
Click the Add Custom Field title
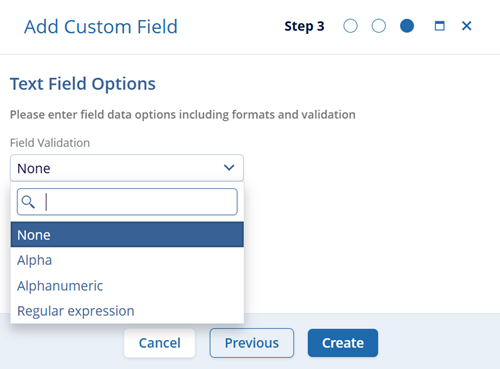(x=101, y=27)
